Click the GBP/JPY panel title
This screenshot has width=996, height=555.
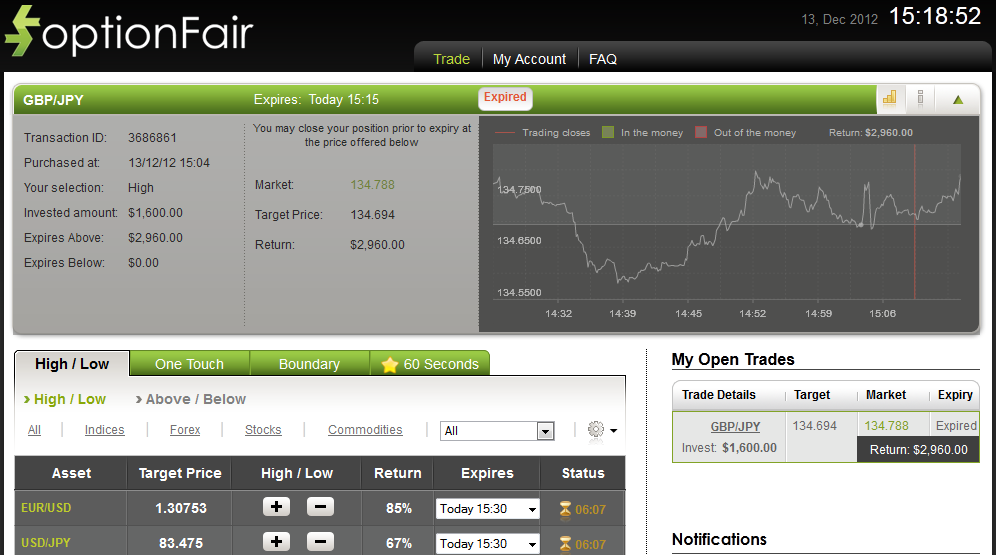point(53,100)
